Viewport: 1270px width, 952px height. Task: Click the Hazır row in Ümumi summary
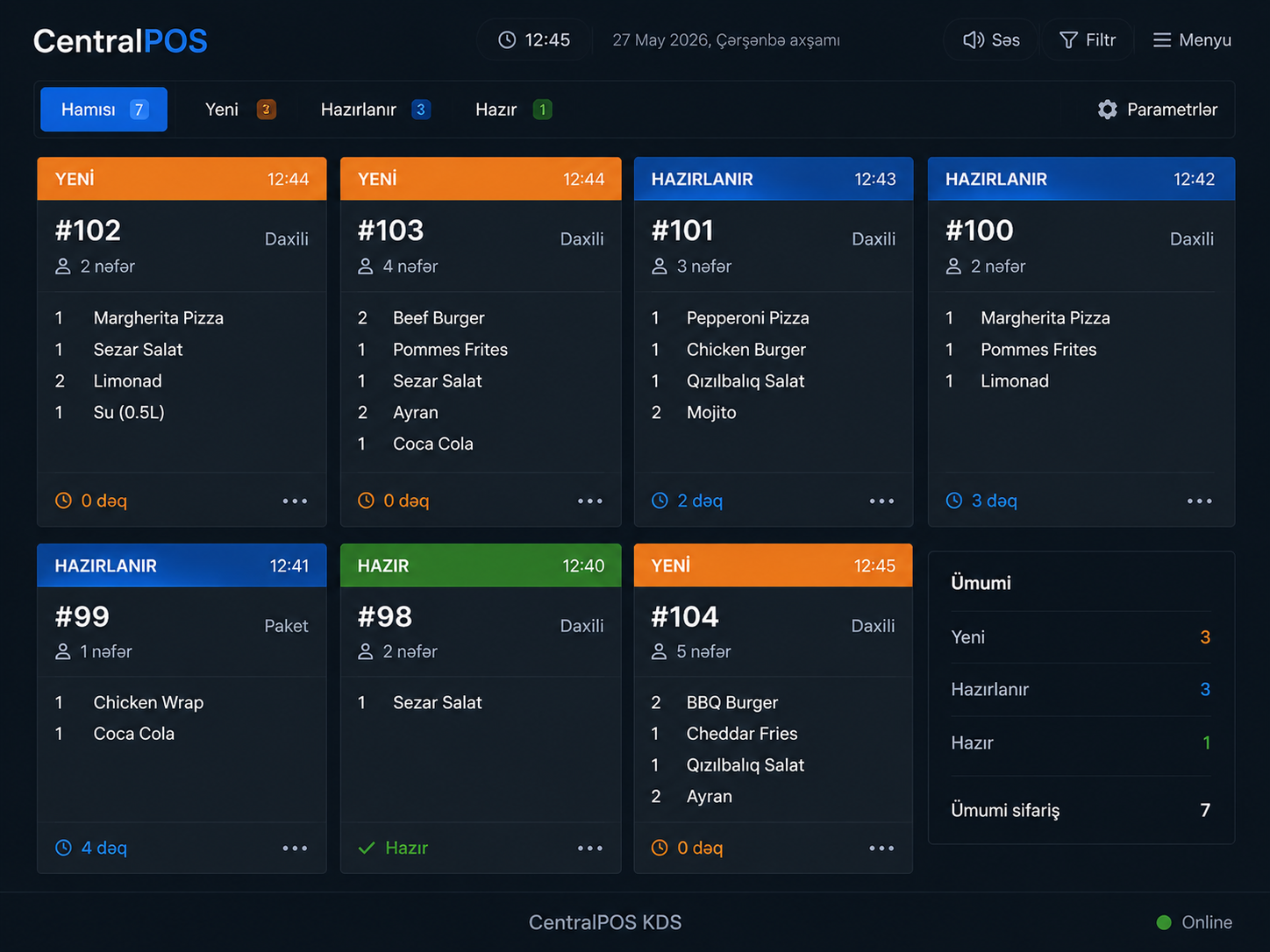click(x=1081, y=743)
